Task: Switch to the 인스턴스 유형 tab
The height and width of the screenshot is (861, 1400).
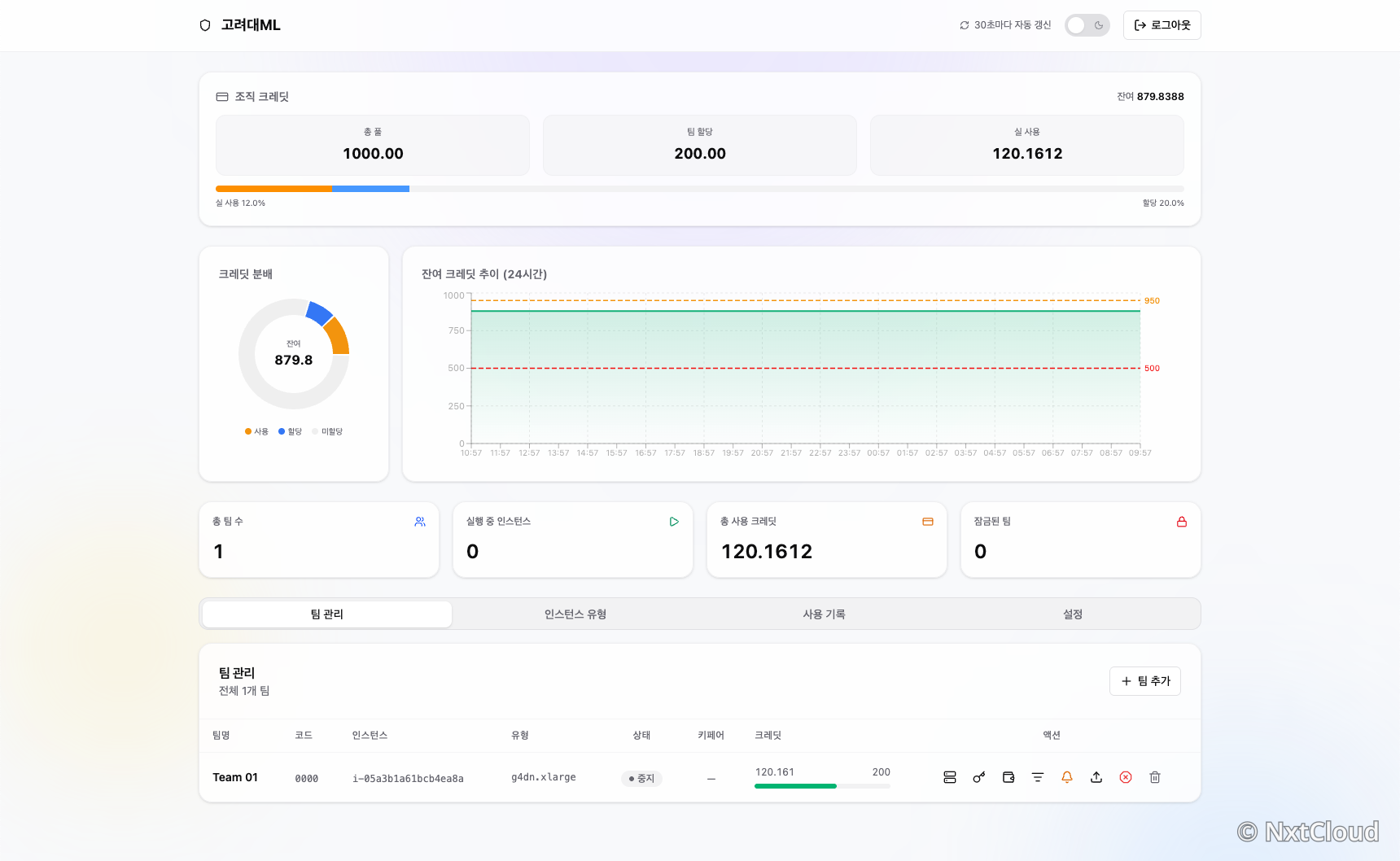Action: click(575, 614)
